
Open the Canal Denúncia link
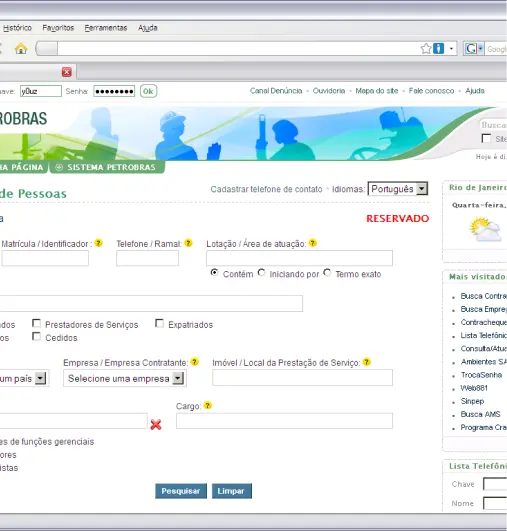click(276, 91)
